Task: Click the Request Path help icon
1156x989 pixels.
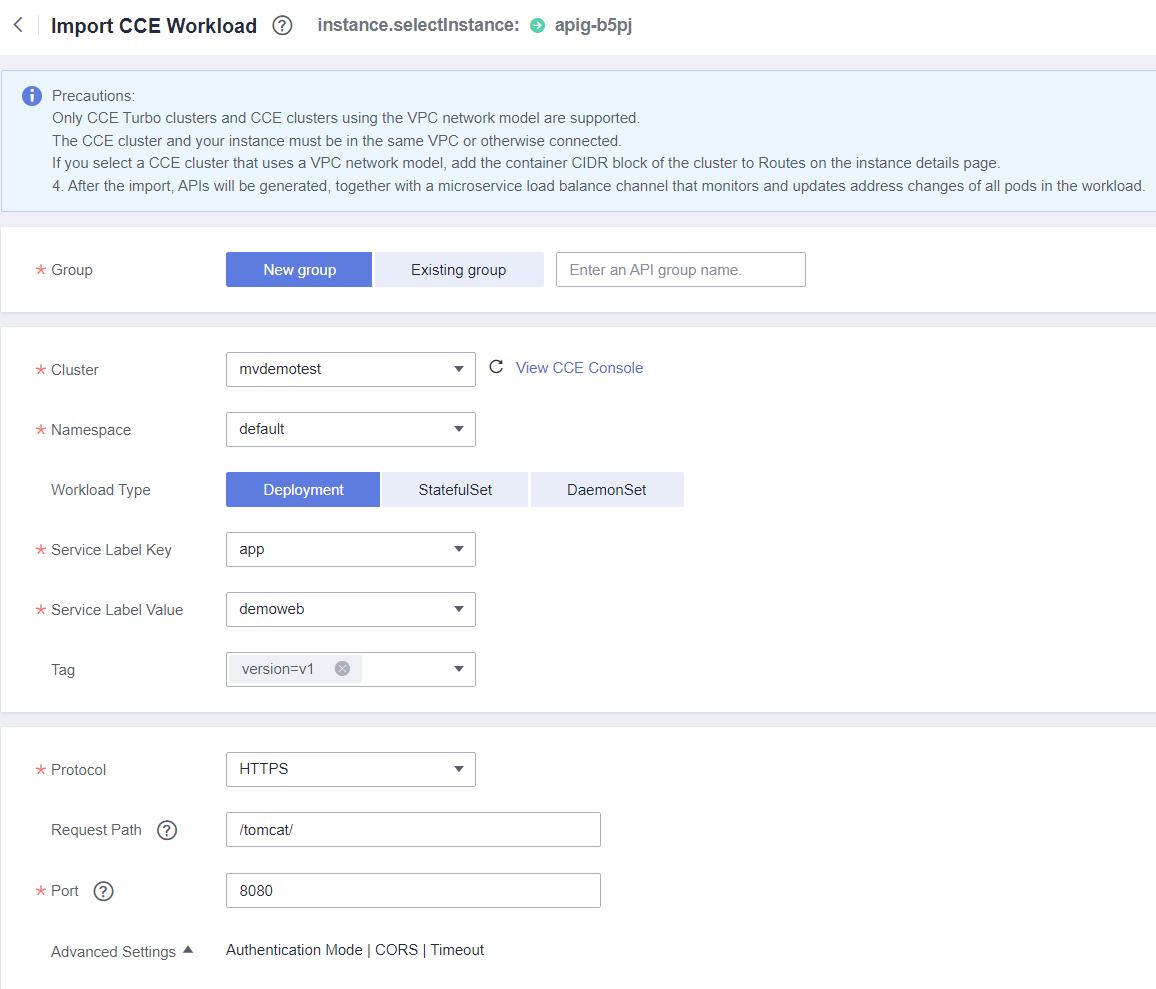Action: 167,830
